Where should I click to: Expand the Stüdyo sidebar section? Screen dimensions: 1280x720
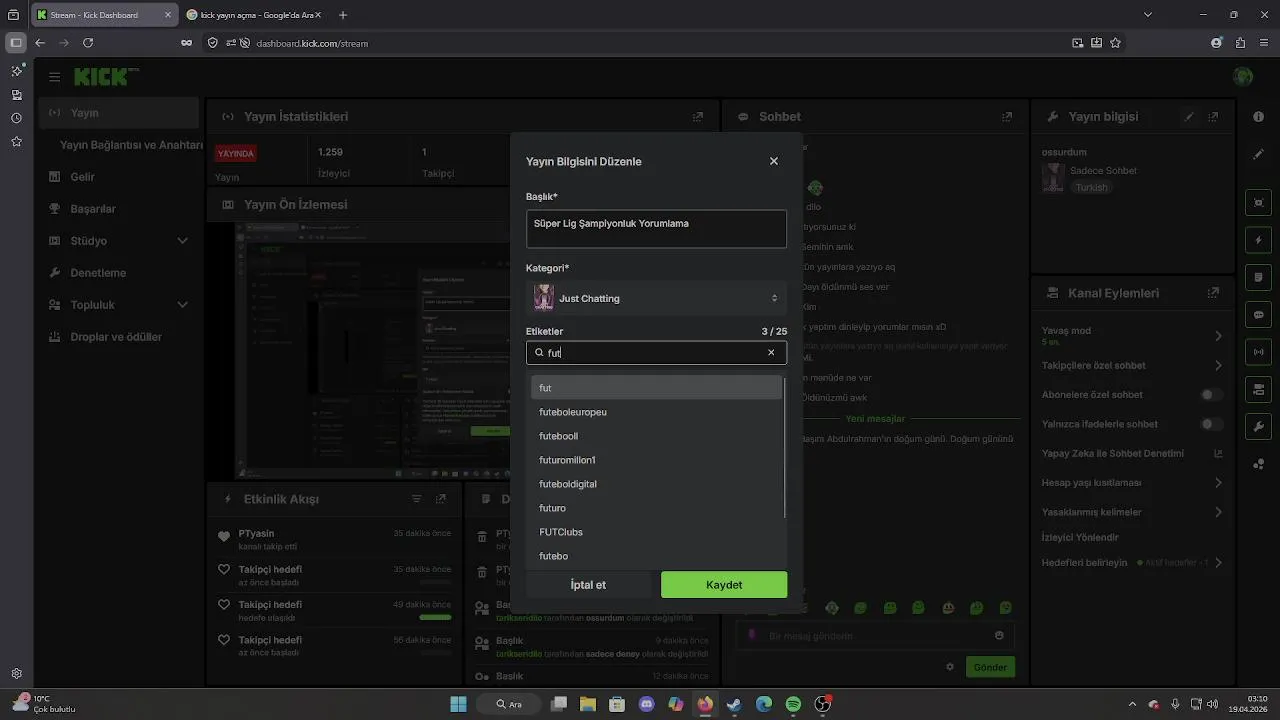(x=118, y=241)
